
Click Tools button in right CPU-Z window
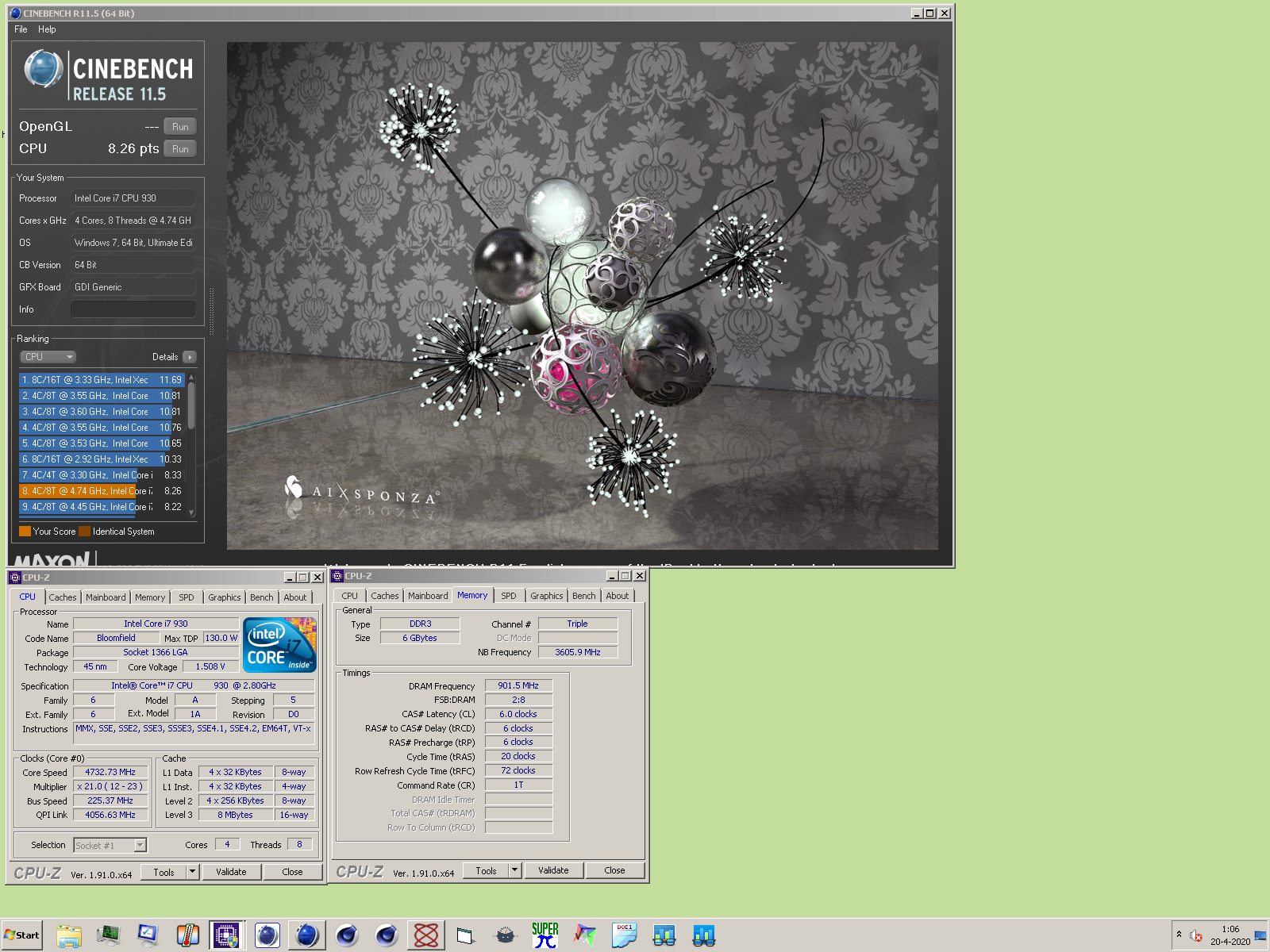tap(486, 870)
